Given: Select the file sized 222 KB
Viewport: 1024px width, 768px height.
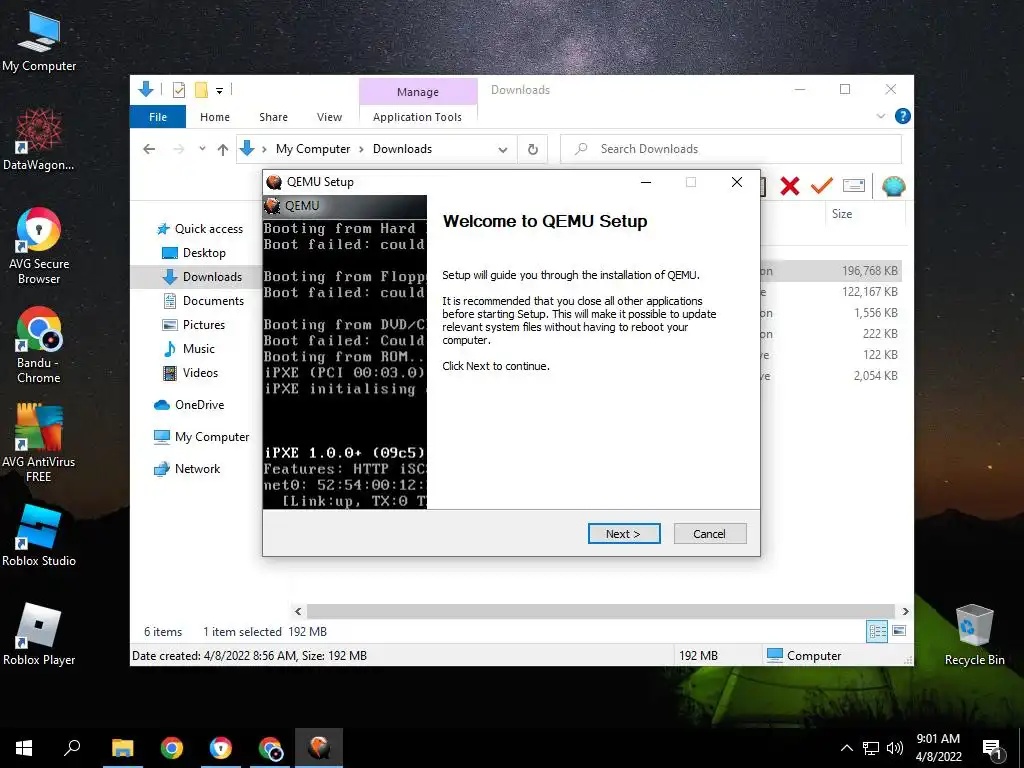Looking at the screenshot, I should pyautogui.click(x=831, y=334).
